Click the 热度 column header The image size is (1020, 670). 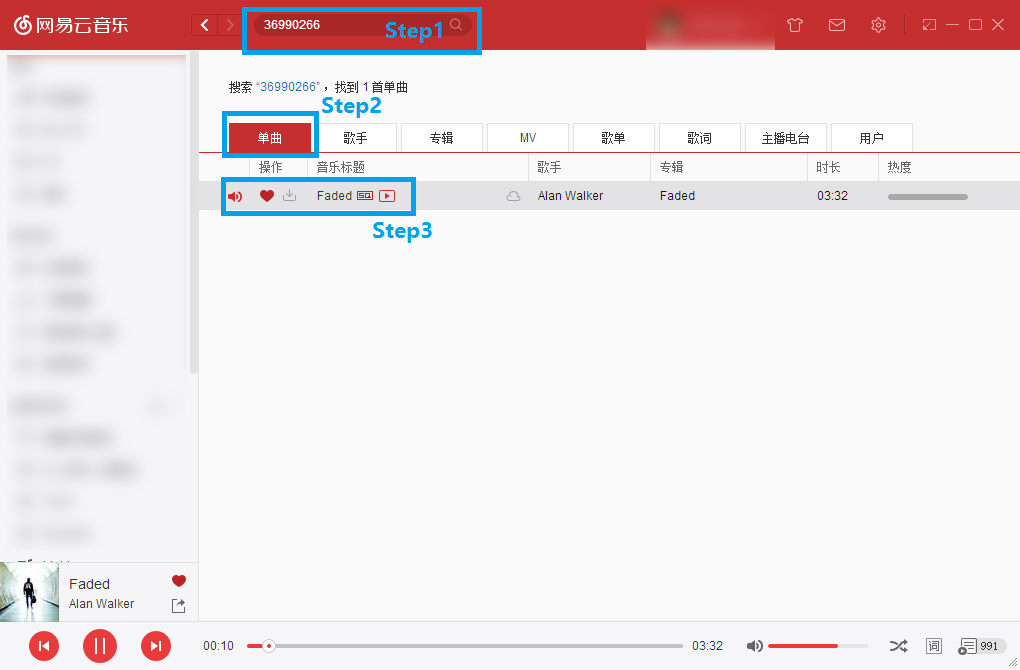(x=899, y=167)
